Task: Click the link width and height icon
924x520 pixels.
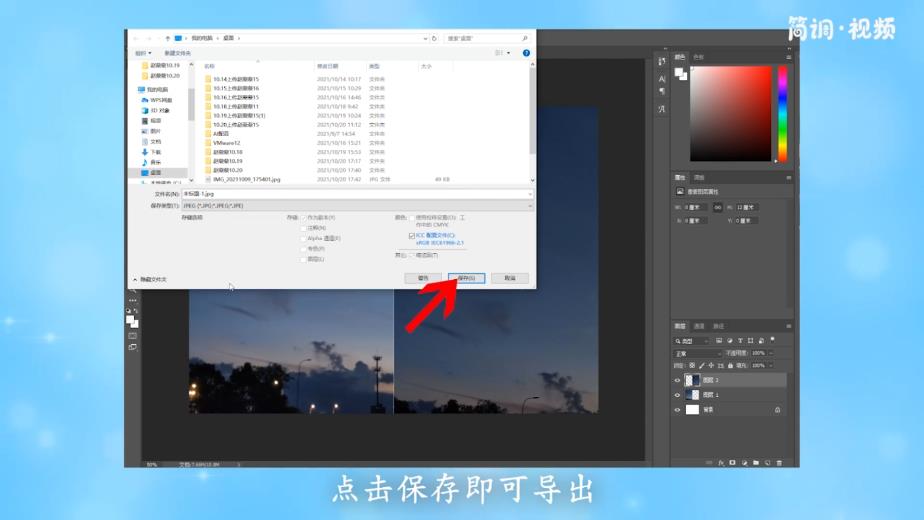Action: click(717, 207)
